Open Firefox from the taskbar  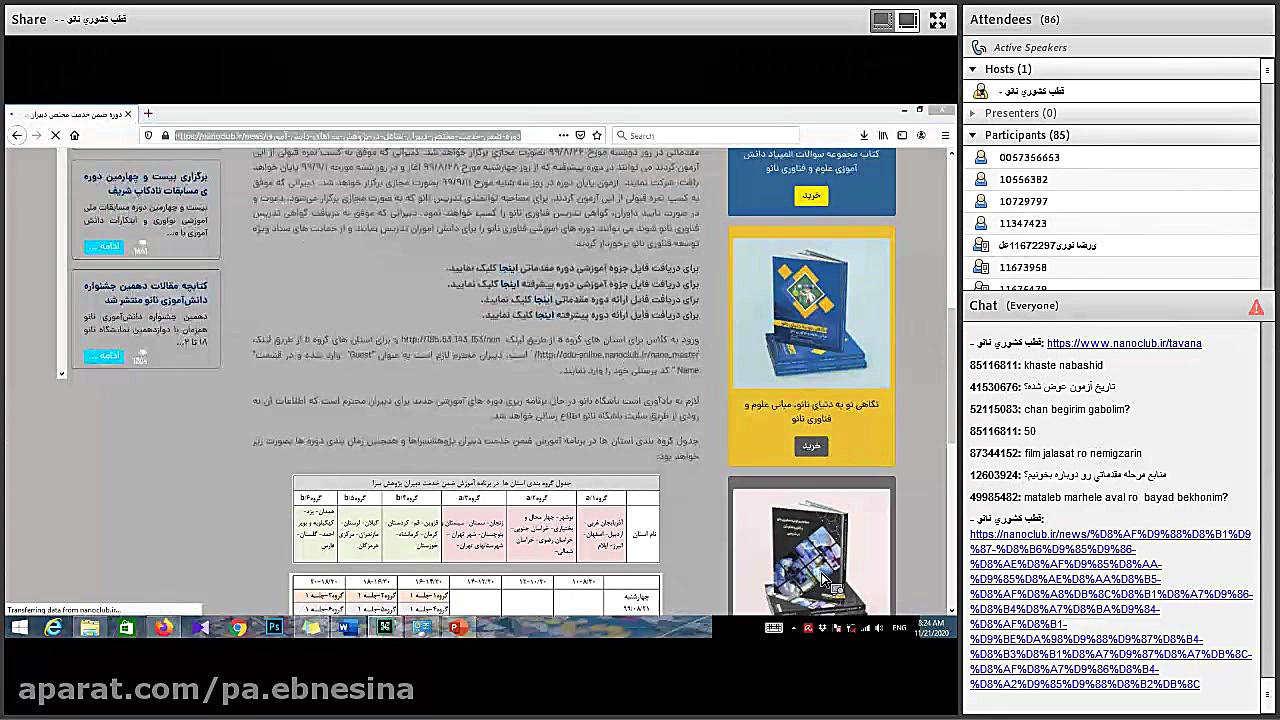coord(163,628)
